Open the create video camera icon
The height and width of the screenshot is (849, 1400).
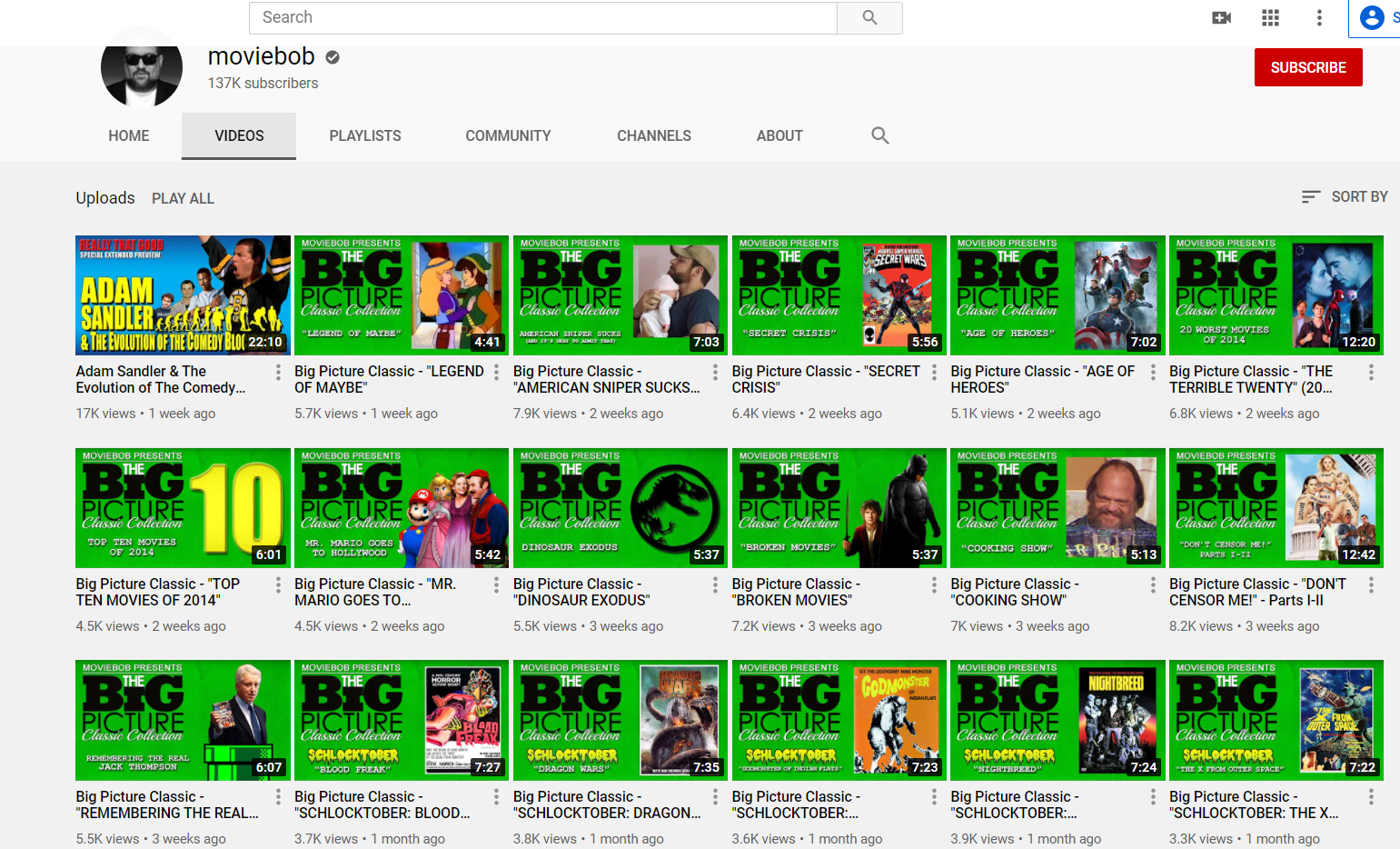[1222, 17]
